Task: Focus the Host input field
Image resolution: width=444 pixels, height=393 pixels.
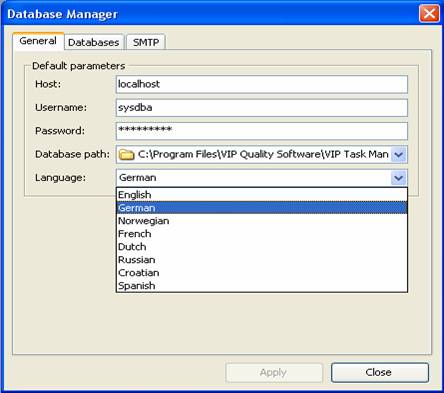Action: click(x=262, y=84)
